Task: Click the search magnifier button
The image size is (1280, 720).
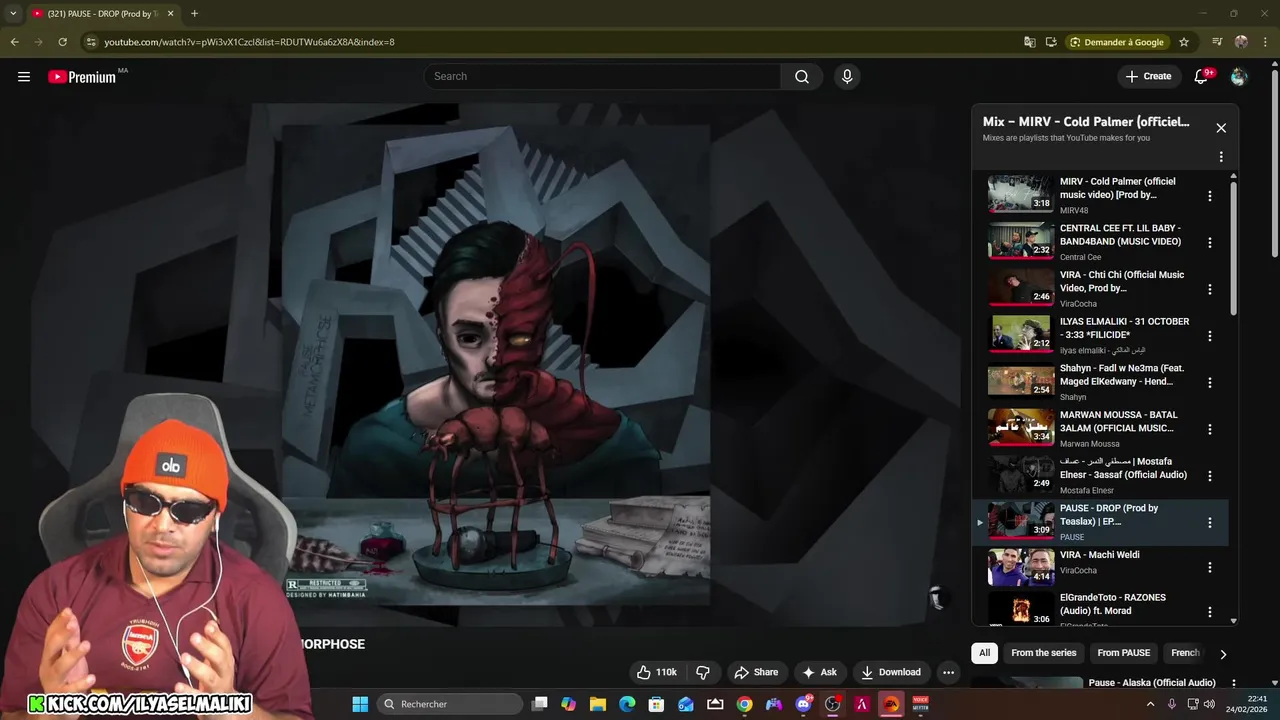Action: (x=802, y=76)
